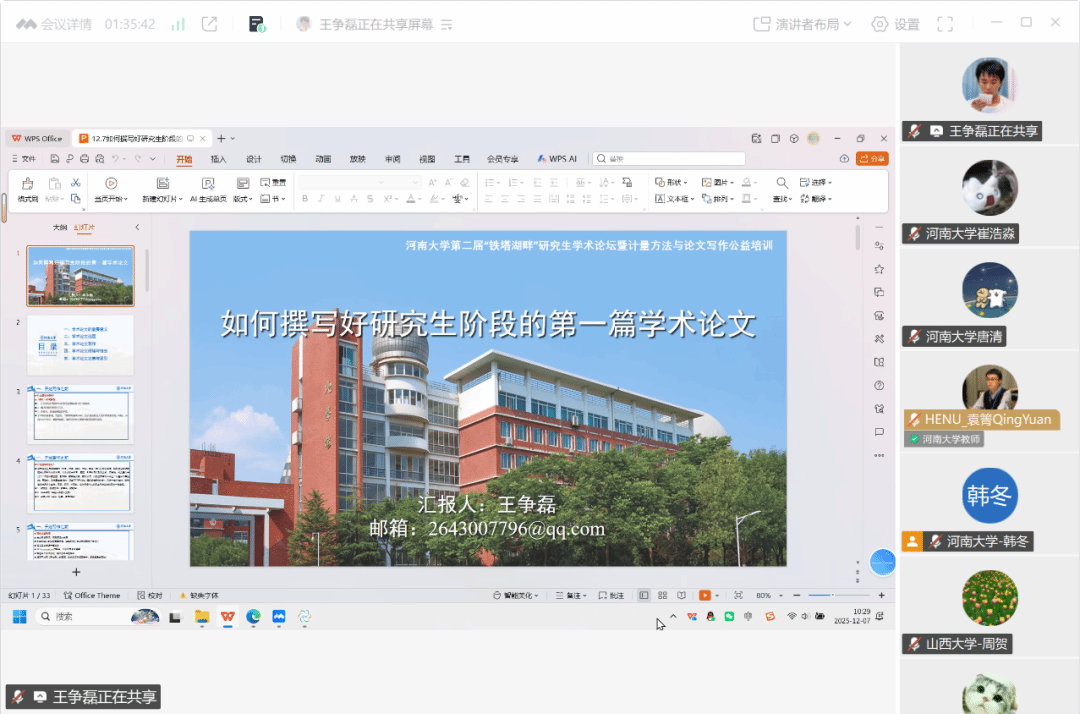Expand the 演讲者布局 layout dropdown
The height and width of the screenshot is (714, 1080).
[x=802, y=24]
